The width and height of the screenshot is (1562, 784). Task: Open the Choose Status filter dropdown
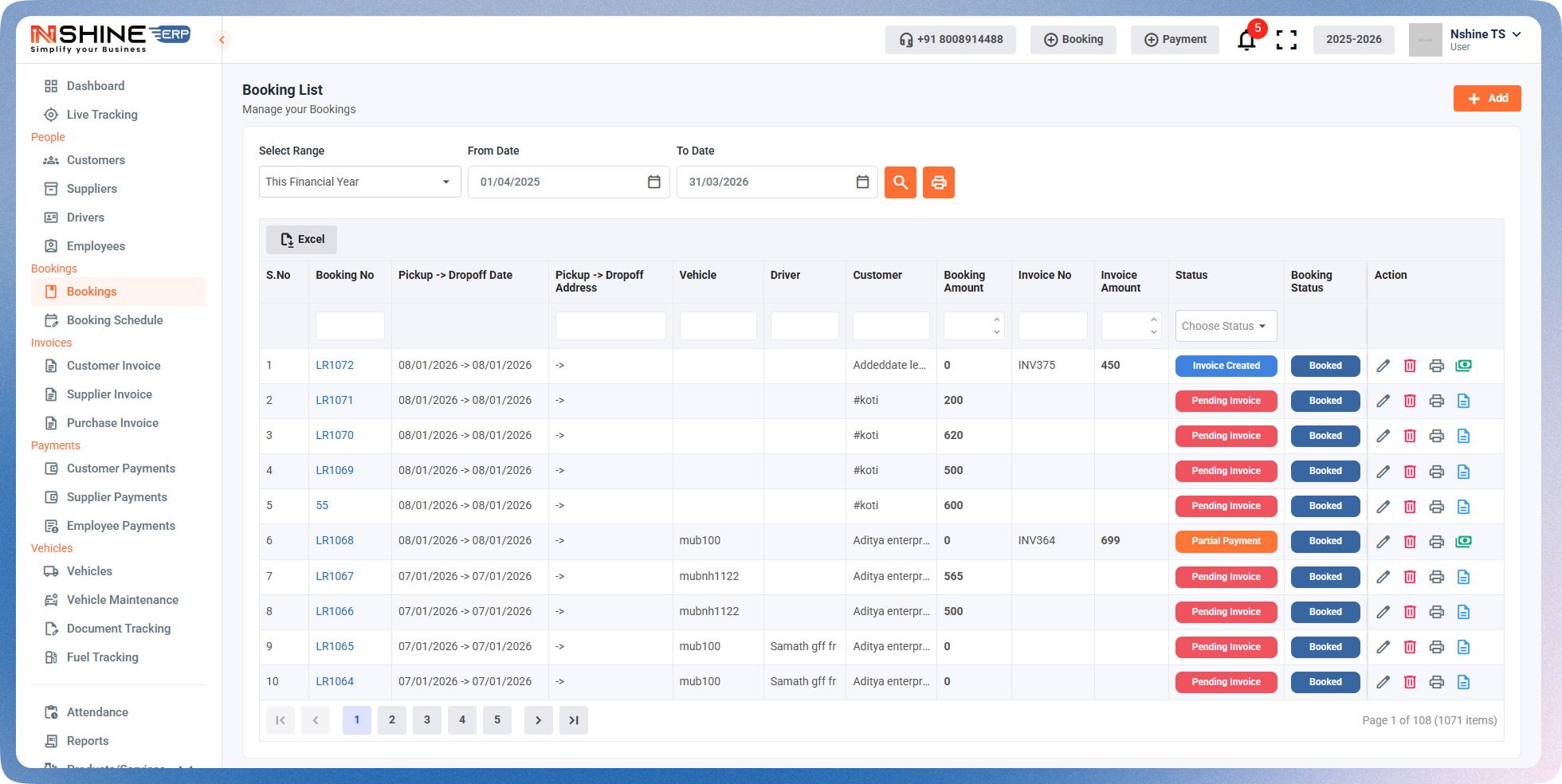coord(1225,326)
